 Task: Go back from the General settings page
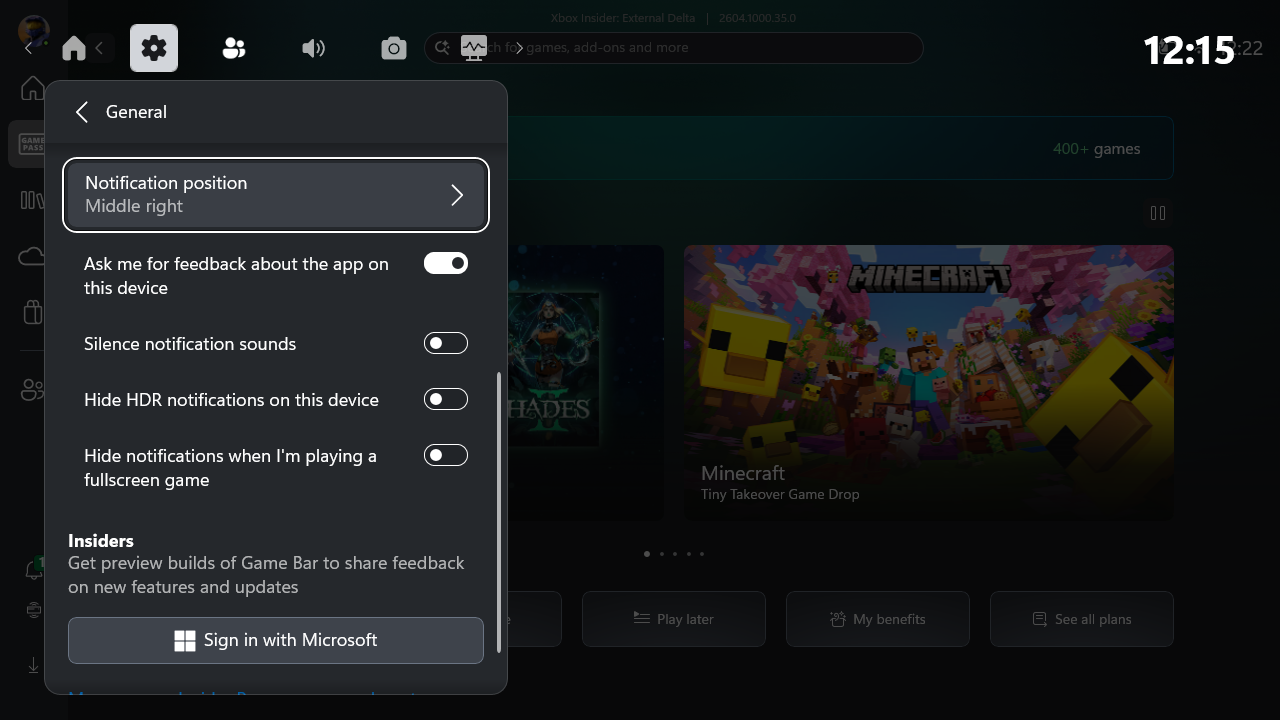(x=81, y=111)
